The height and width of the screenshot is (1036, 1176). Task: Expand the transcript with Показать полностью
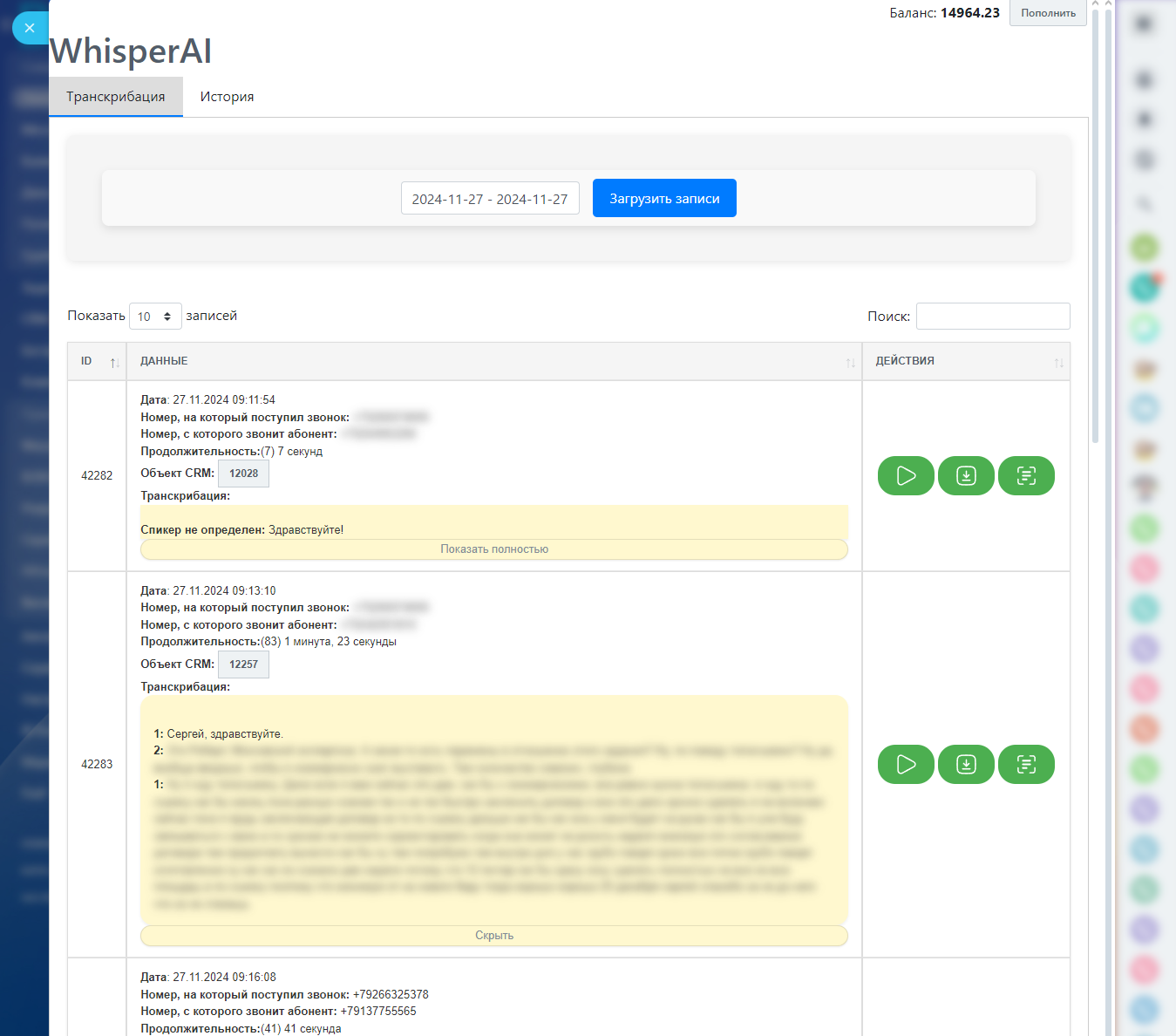pyautogui.click(x=494, y=549)
